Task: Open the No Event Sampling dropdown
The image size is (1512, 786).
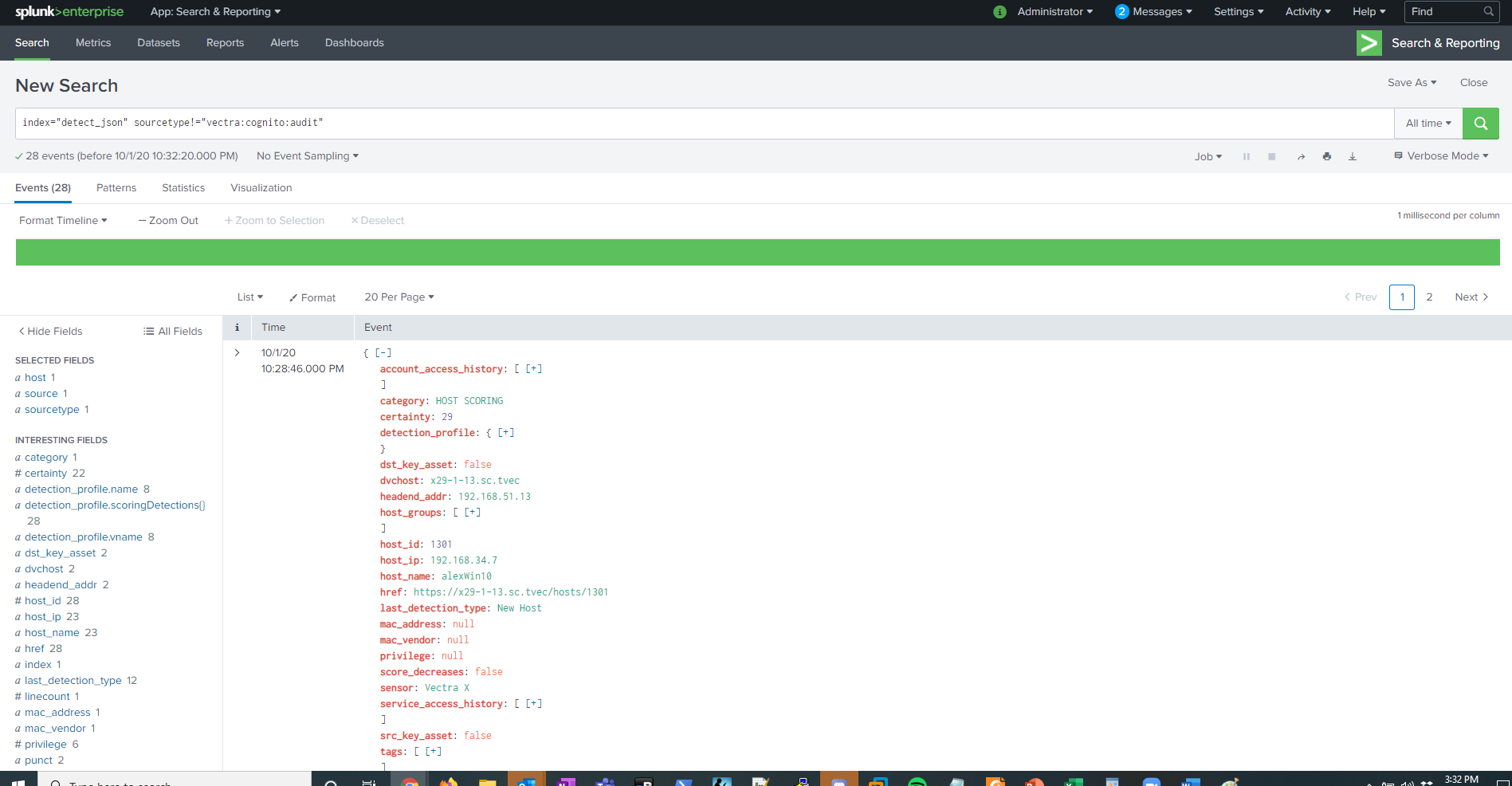Action: coord(308,156)
